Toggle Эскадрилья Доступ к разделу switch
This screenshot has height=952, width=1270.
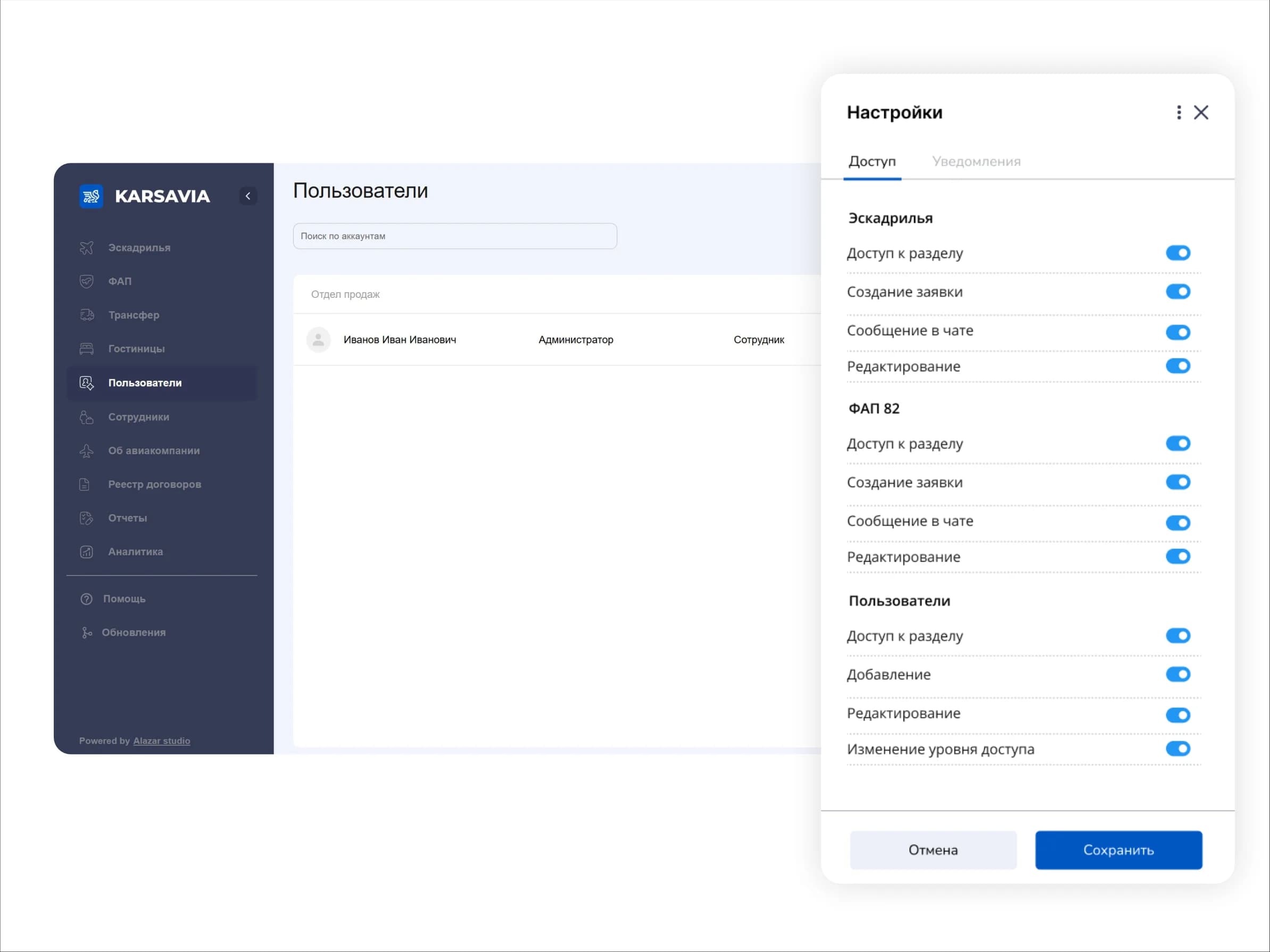(x=1177, y=253)
